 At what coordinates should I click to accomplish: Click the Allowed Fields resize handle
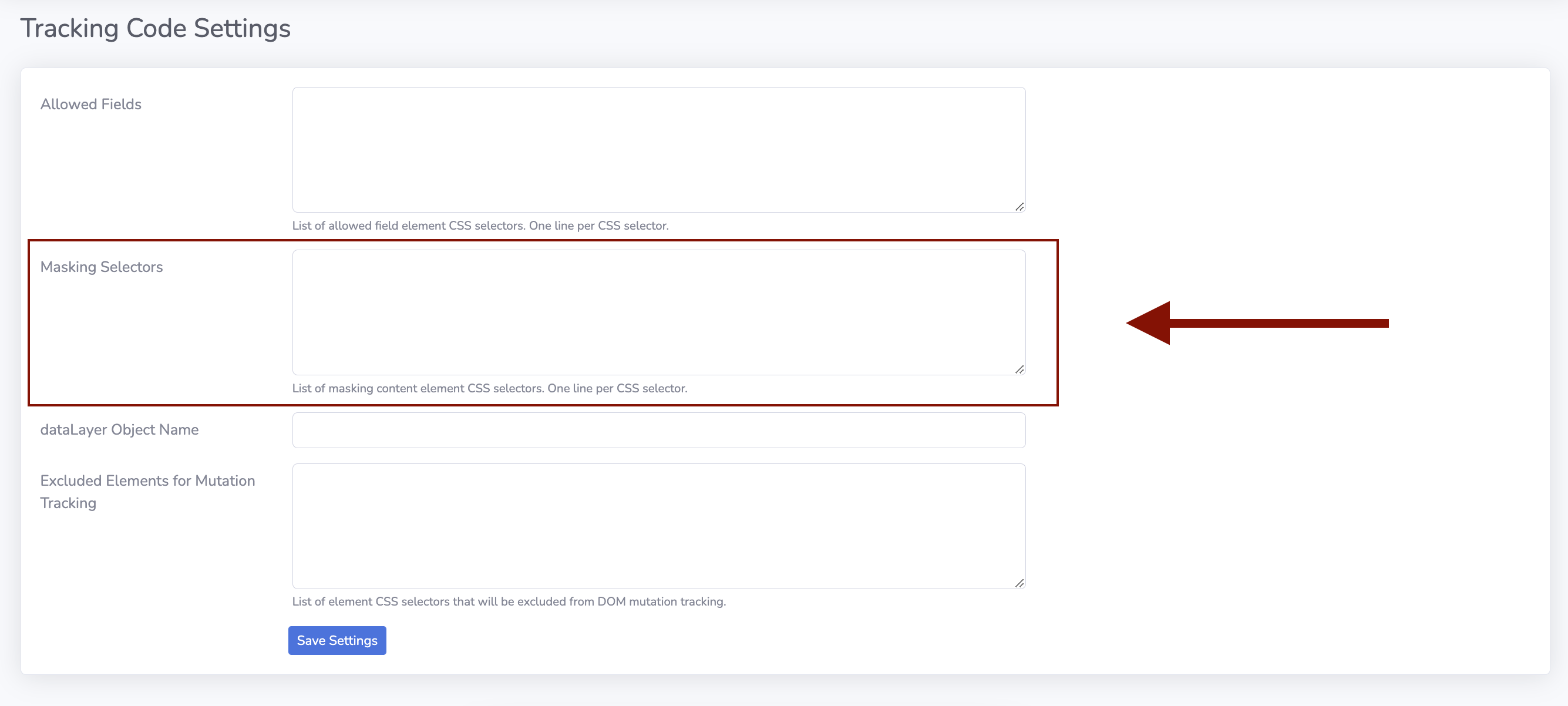tap(1019, 207)
